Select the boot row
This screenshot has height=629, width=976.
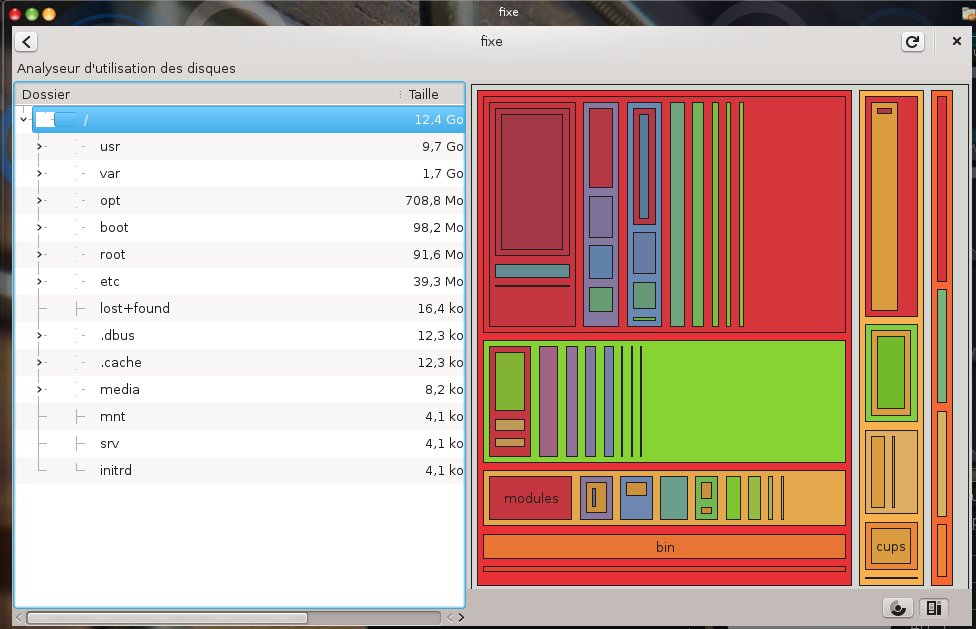tap(240, 227)
